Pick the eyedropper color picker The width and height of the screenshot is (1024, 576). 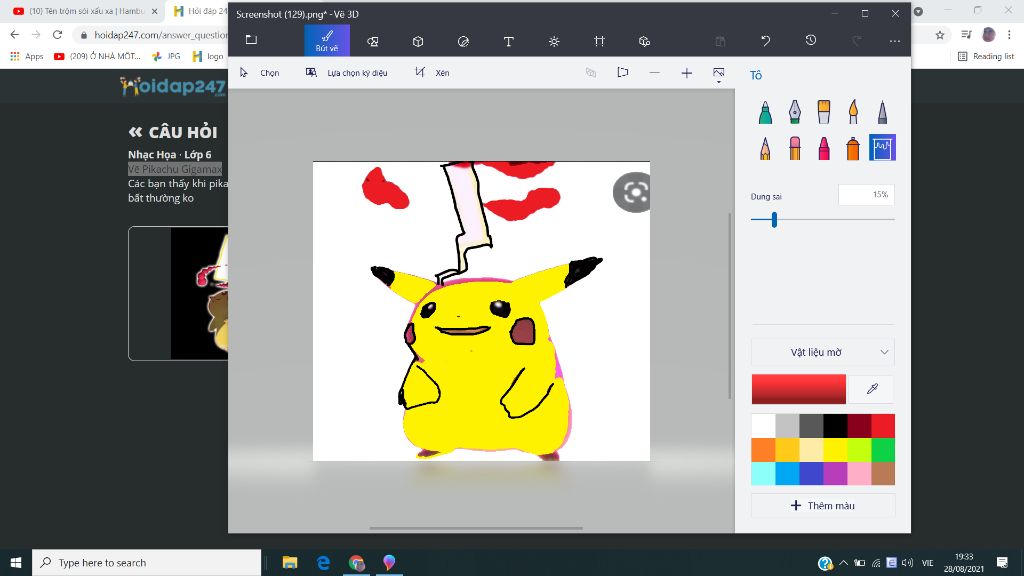point(872,389)
